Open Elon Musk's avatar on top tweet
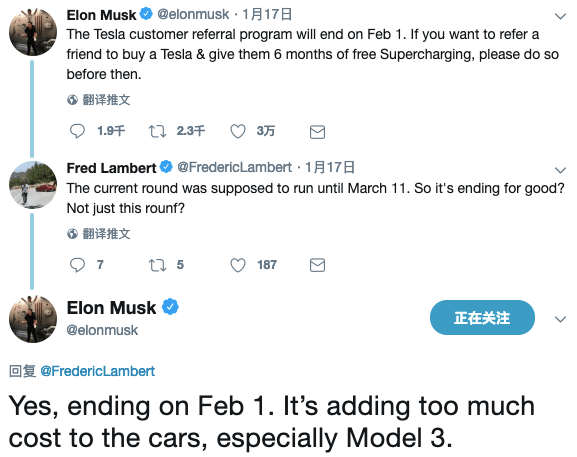The width and height of the screenshot is (577, 457). pyautogui.click(x=33, y=32)
